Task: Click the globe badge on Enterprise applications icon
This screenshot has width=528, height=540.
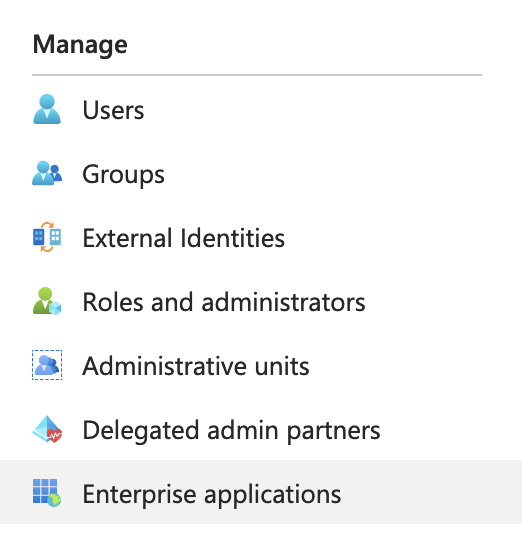Action: click(x=54, y=500)
